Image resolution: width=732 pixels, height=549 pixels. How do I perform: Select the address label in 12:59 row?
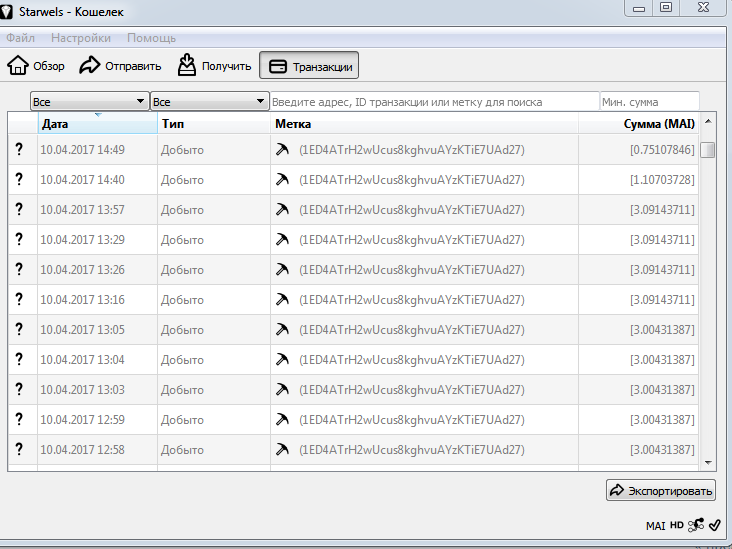click(x=412, y=420)
